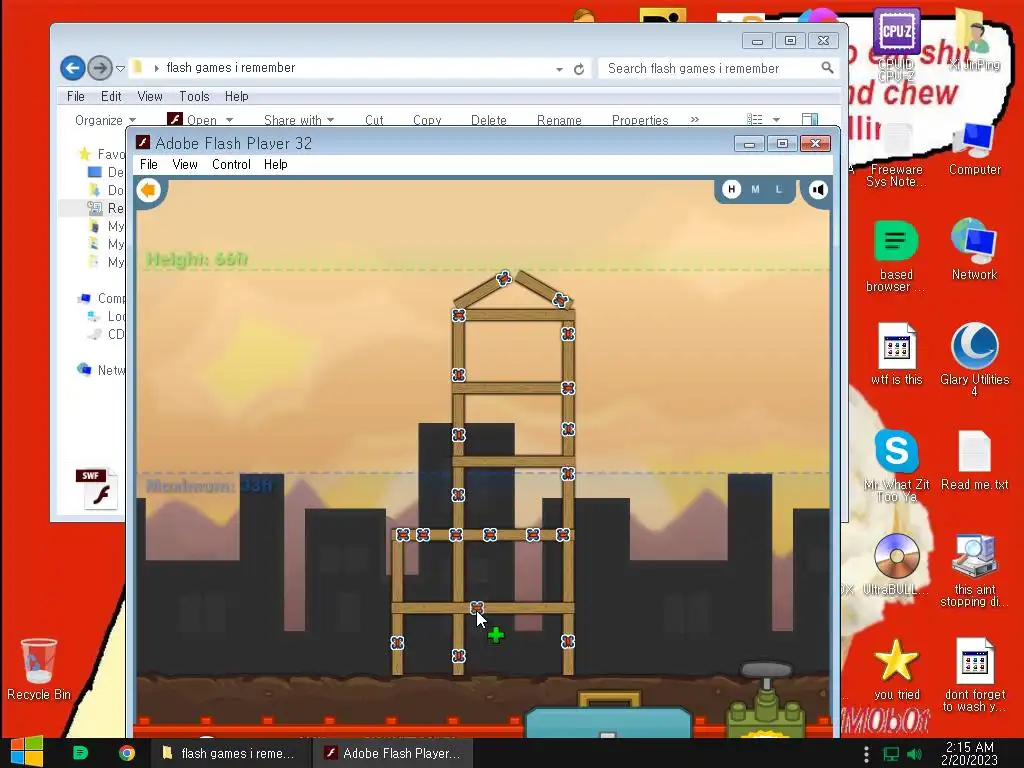Open the Skype desktop shortcut
Screen dimensions: 1024x768
(x=896, y=466)
